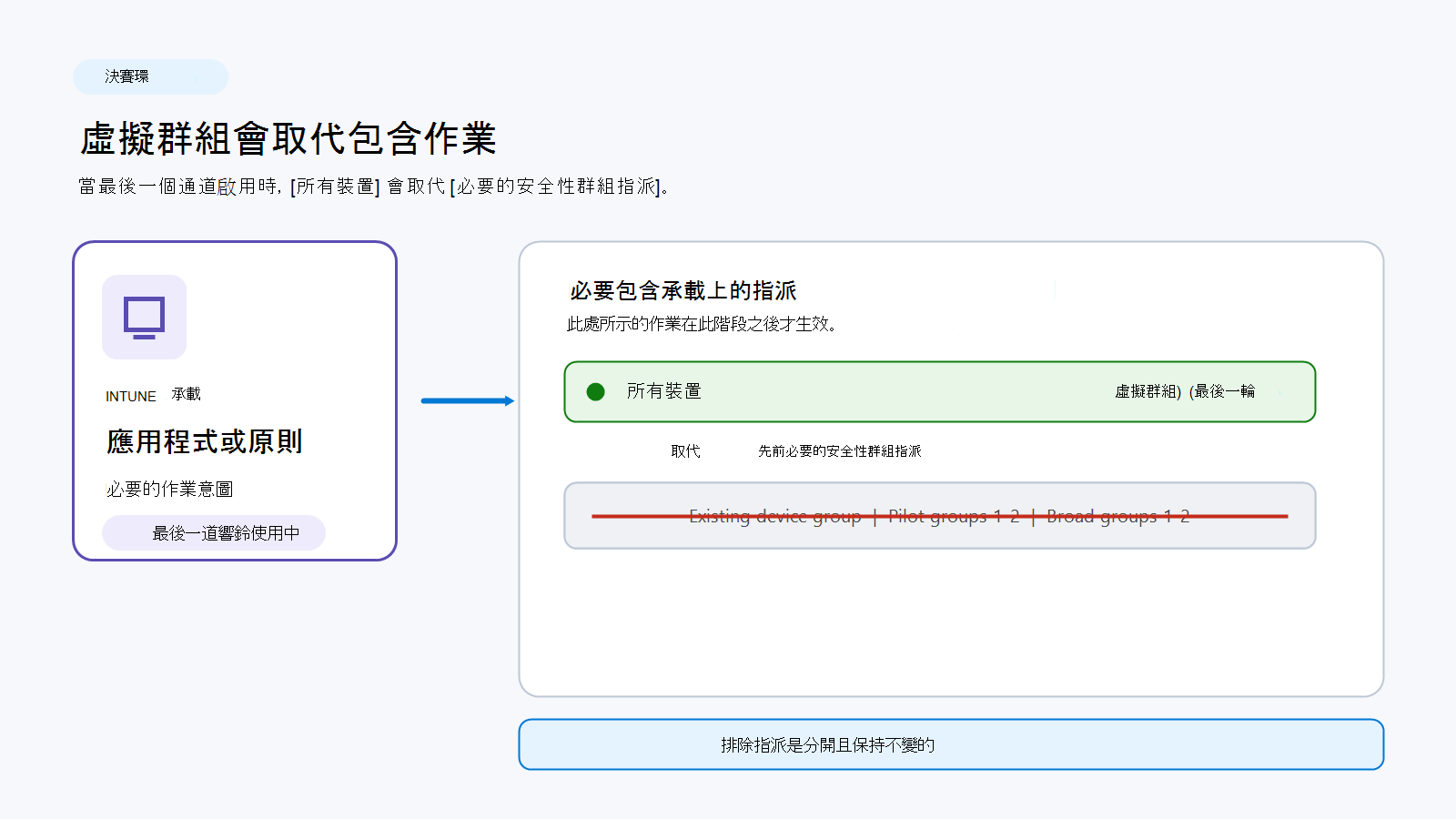Click the crossed-out Broad groups 1-2 text

(x=1118, y=516)
